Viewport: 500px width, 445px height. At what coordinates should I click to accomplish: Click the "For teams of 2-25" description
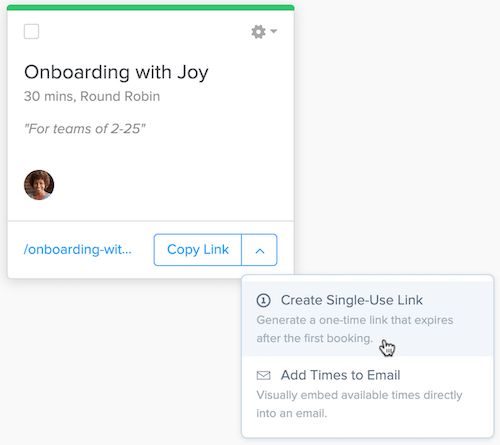point(85,129)
